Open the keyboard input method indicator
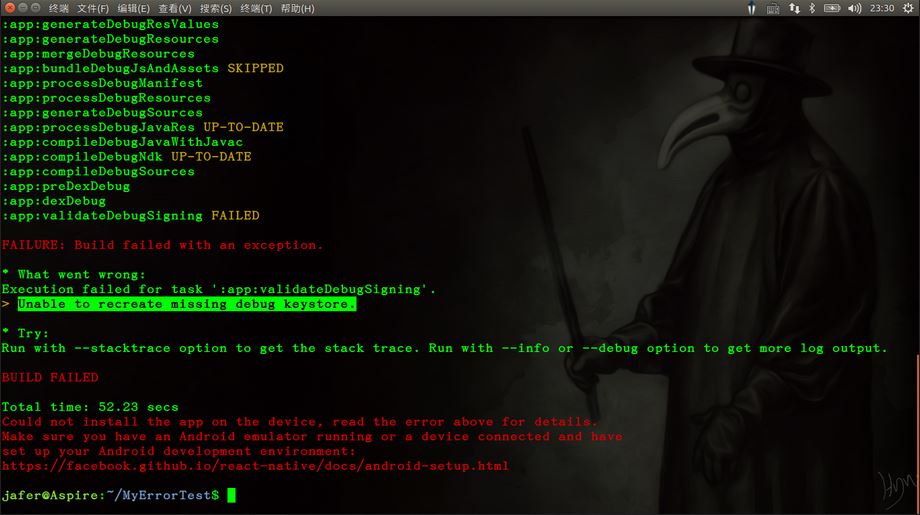The image size is (920, 515). [773, 8]
